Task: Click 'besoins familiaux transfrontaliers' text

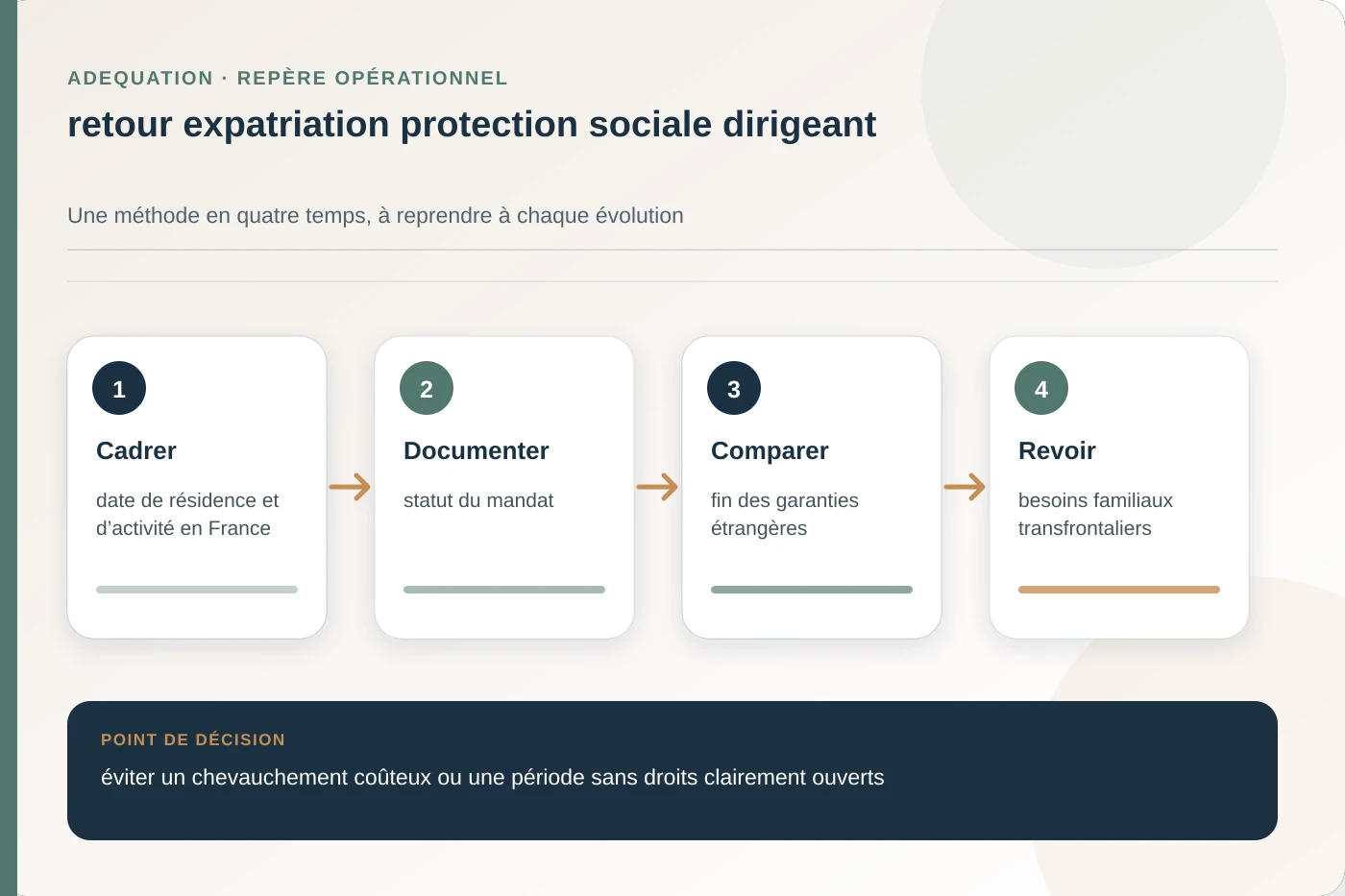Action: (x=1095, y=514)
